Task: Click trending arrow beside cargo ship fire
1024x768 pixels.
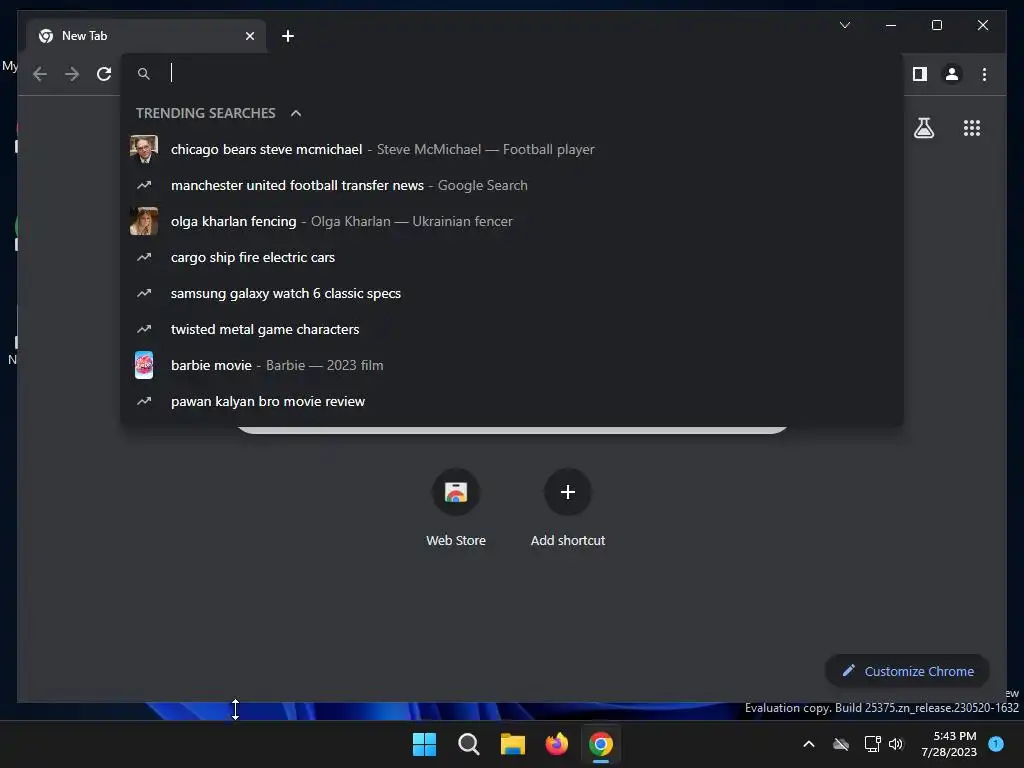Action: (144, 257)
